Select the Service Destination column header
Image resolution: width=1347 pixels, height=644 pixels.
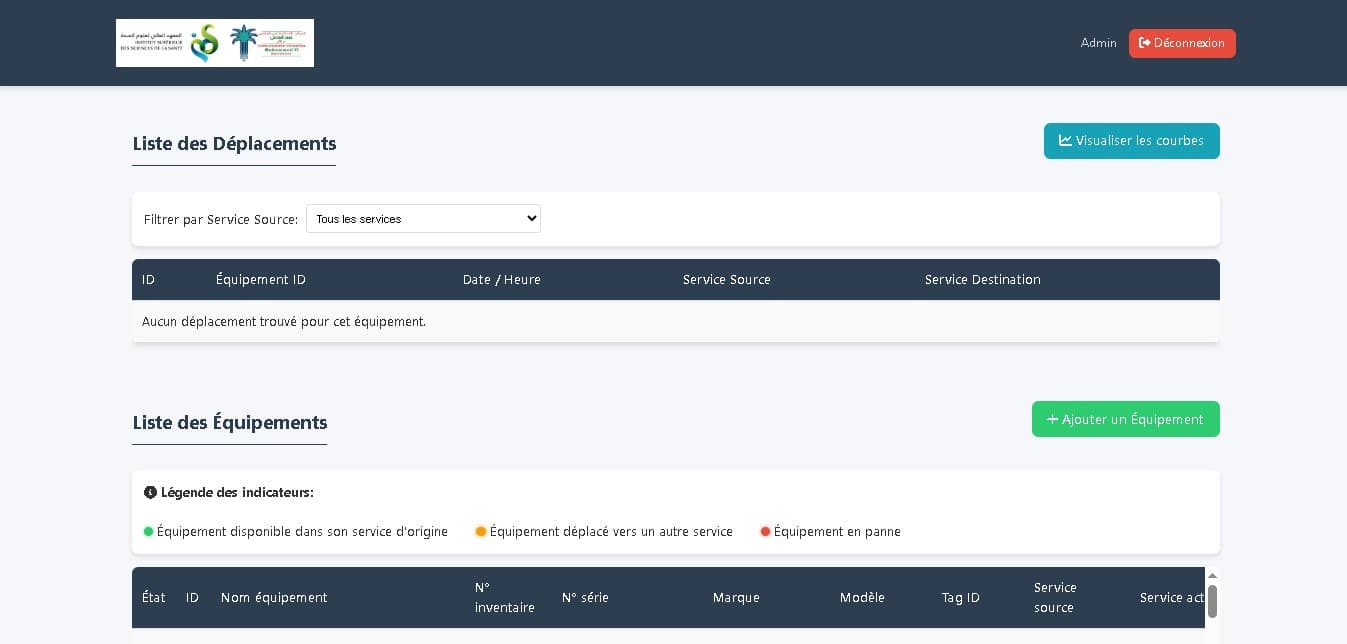[x=982, y=280]
